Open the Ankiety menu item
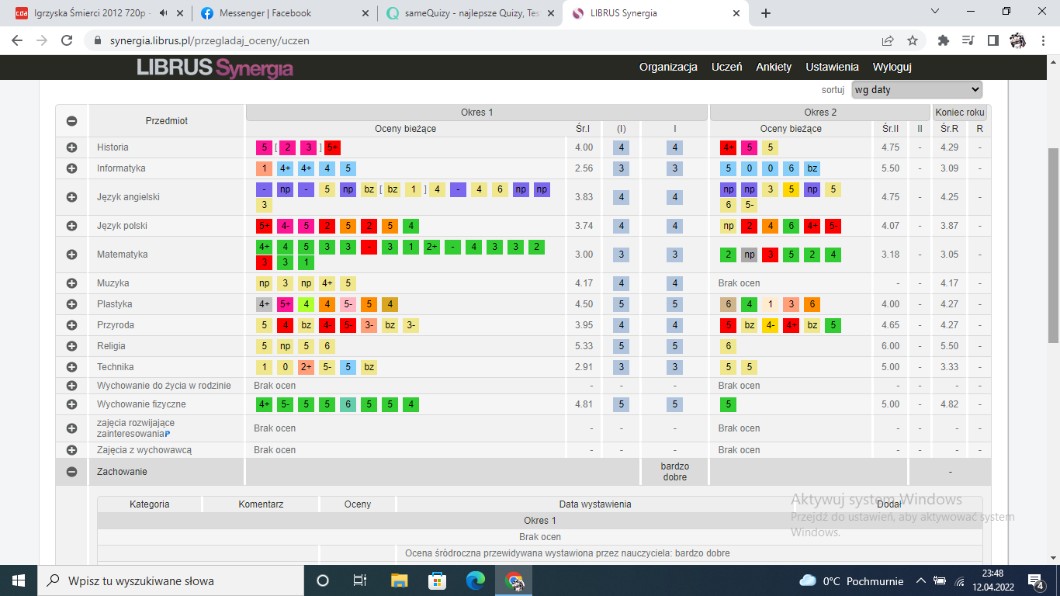Screen dimensions: 1060x596 pyautogui.click(x=773, y=67)
